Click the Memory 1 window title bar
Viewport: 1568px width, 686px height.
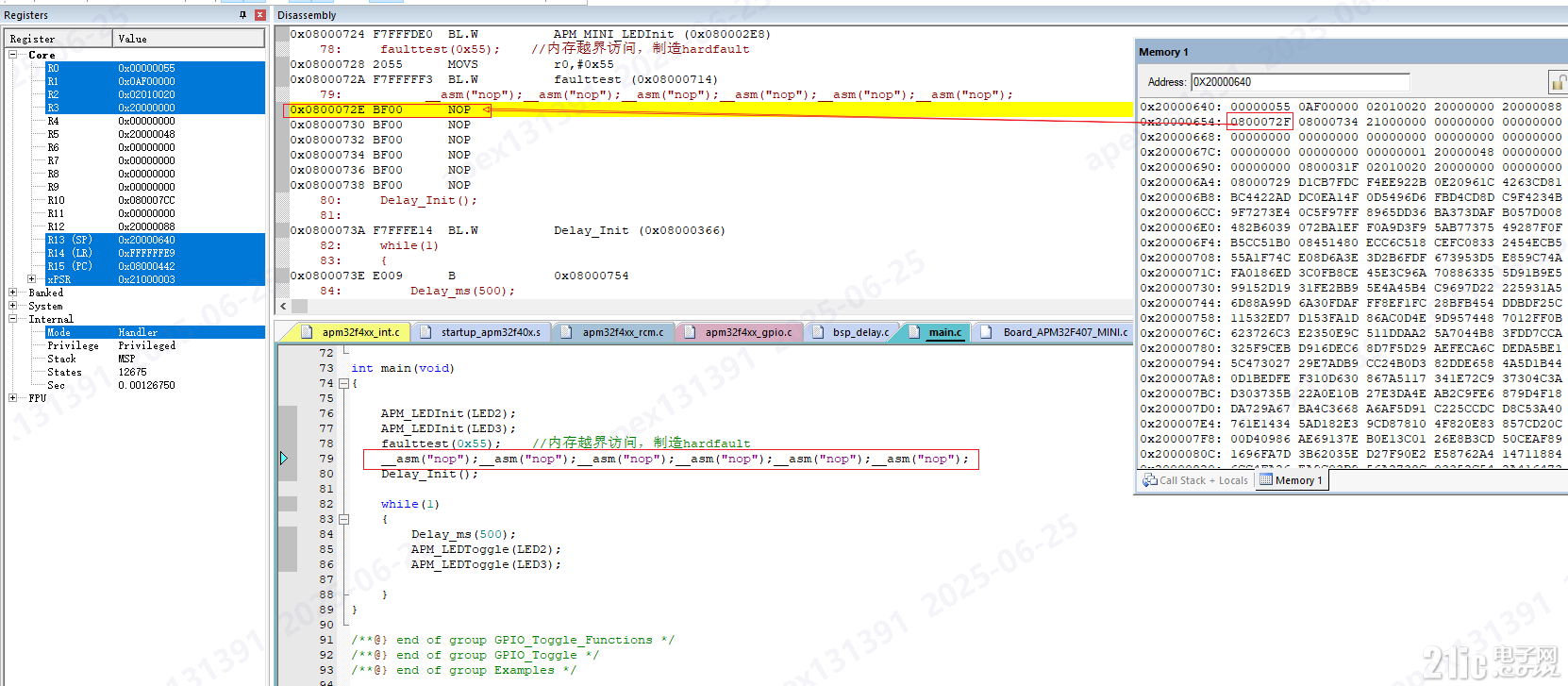click(1352, 52)
